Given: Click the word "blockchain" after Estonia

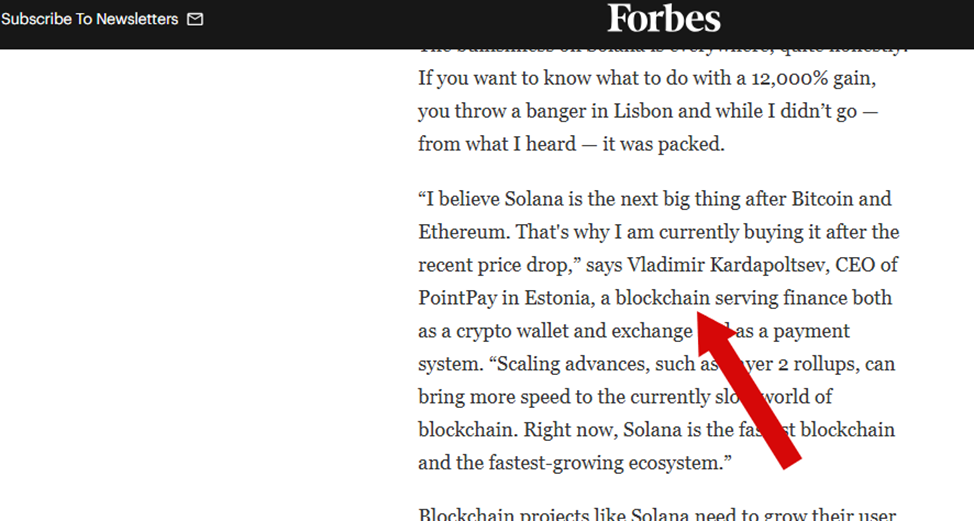Looking at the screenshot, I should [x=662, y=298].
